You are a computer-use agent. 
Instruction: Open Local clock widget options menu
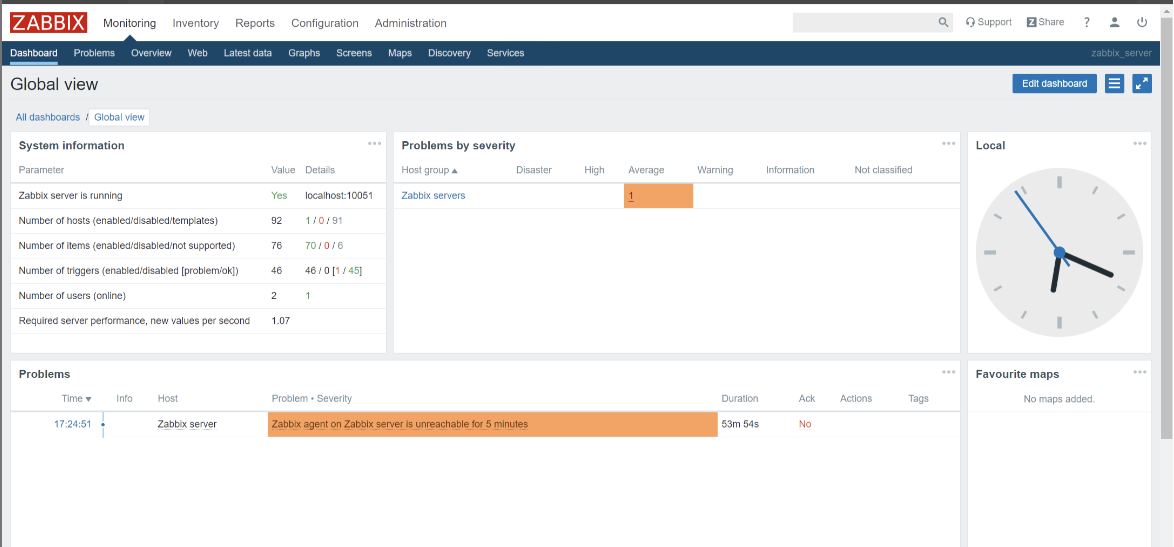(1140, 144)
